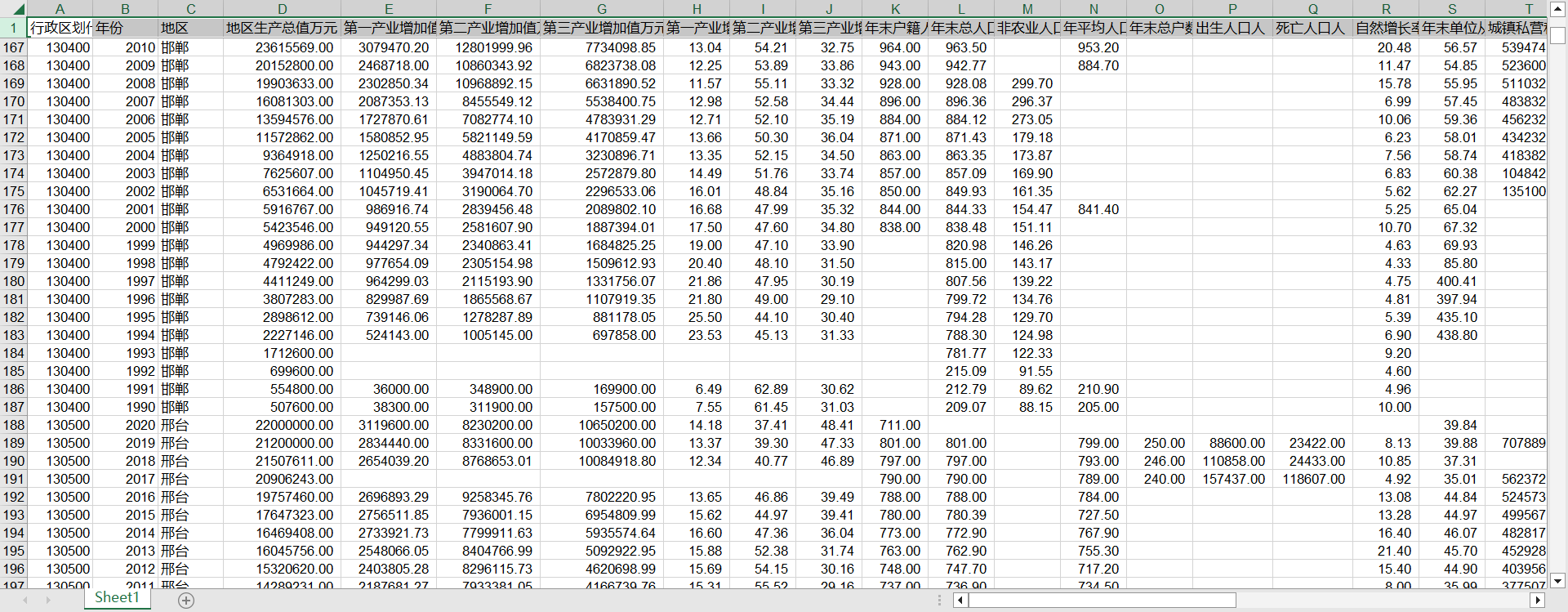Select cell containing 20906243.00

pos(282,479)
